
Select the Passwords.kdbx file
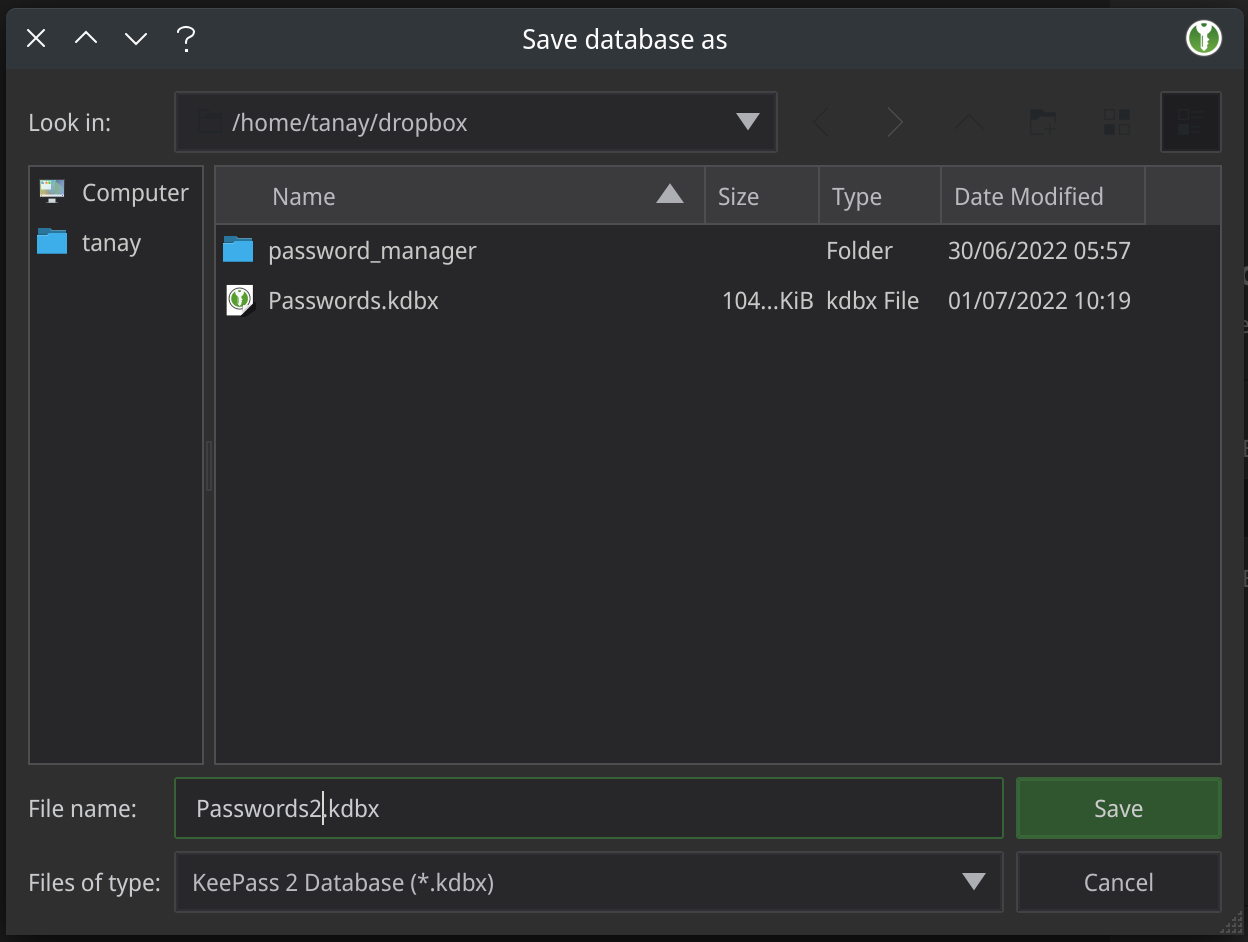pos(353,300)
